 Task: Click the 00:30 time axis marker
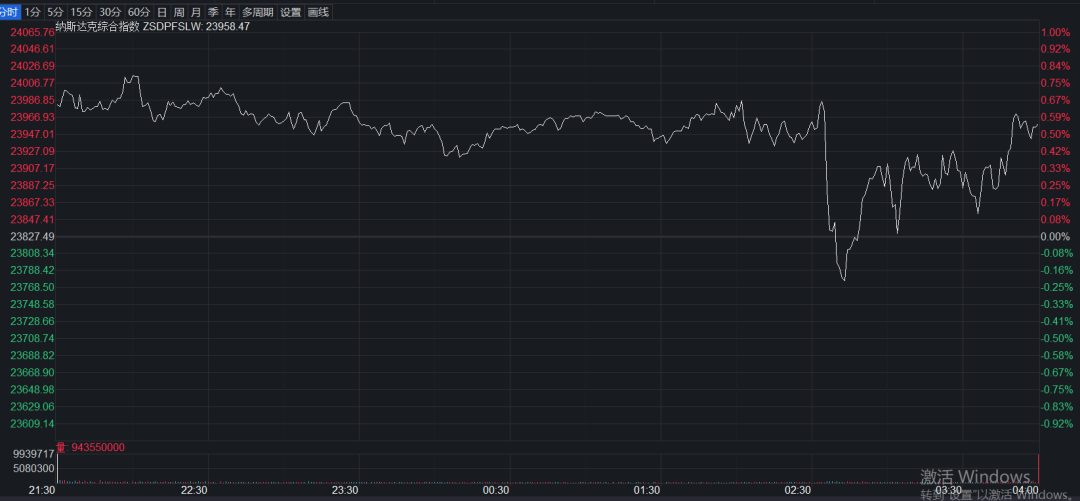tap(496, 490)
